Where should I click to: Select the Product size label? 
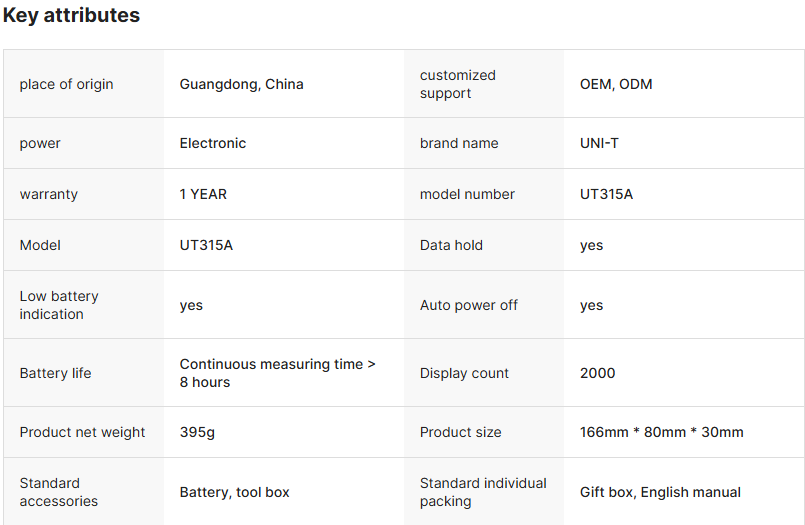coord(460,432)
